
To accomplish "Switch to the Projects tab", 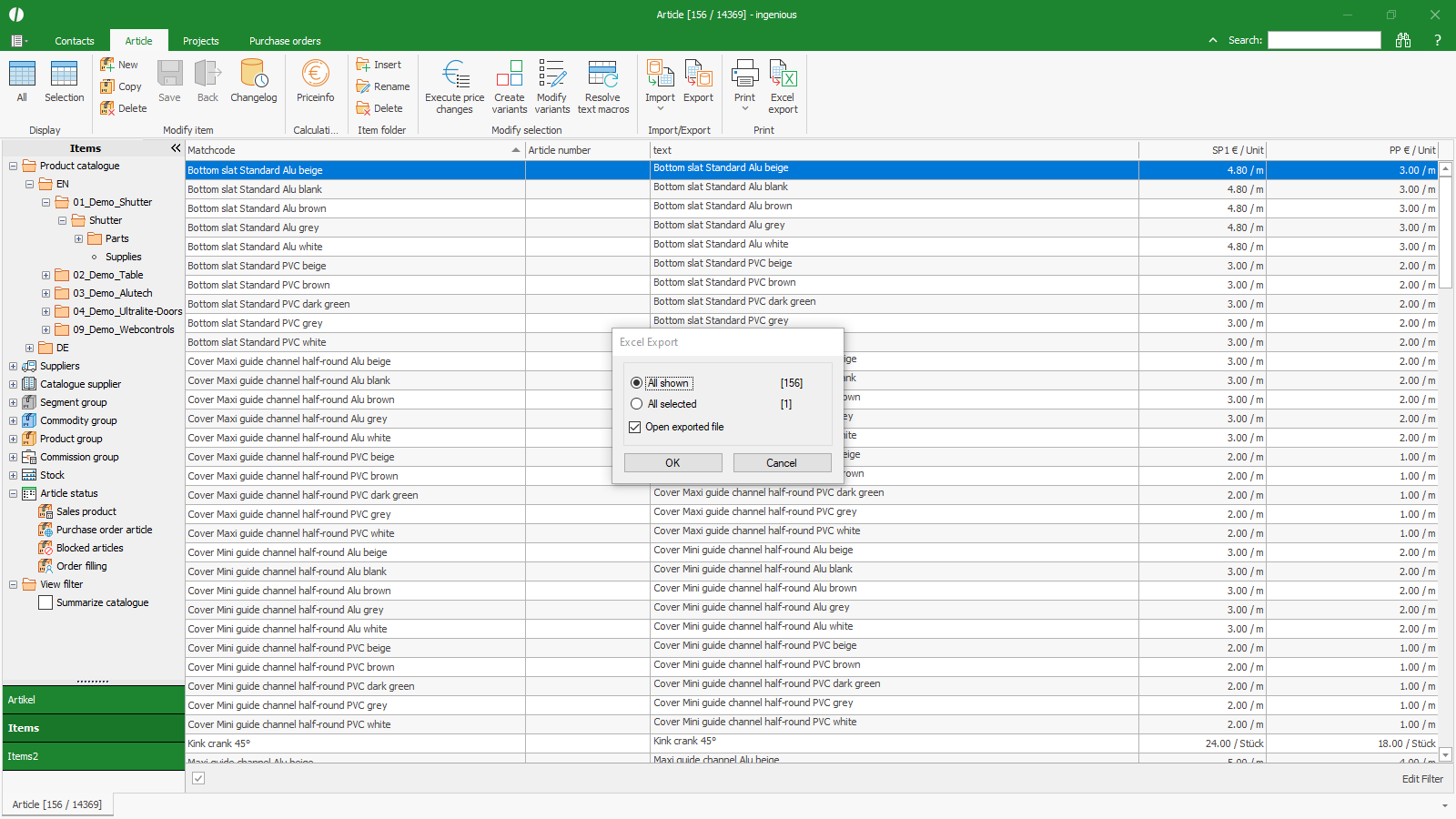I will pyautogui.click(x=200, y=41).
